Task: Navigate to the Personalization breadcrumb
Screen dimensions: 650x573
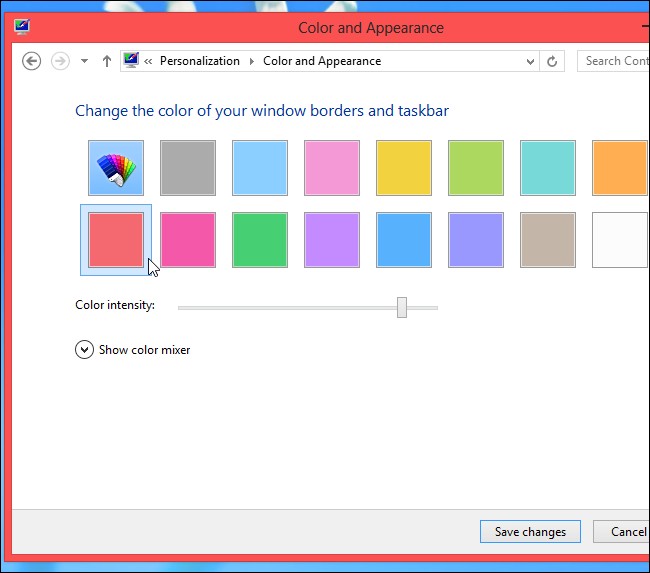Action: coord(200,61)
